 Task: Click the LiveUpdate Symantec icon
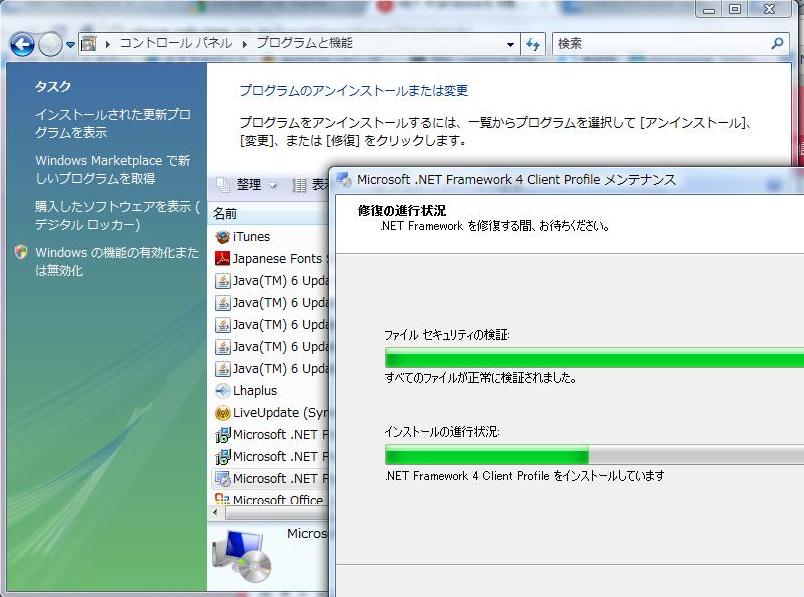222,413
